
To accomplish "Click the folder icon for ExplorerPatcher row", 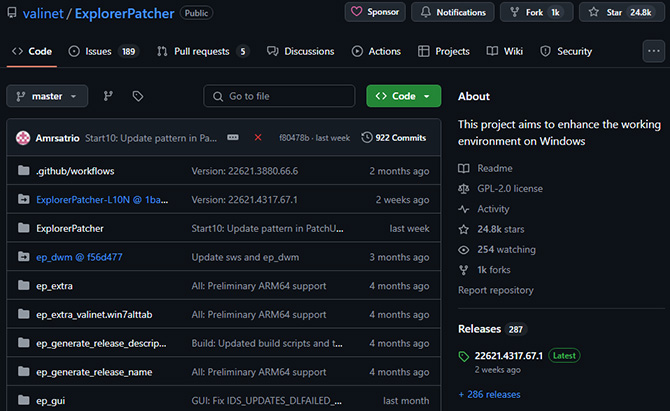I will (x=24, y=228).
